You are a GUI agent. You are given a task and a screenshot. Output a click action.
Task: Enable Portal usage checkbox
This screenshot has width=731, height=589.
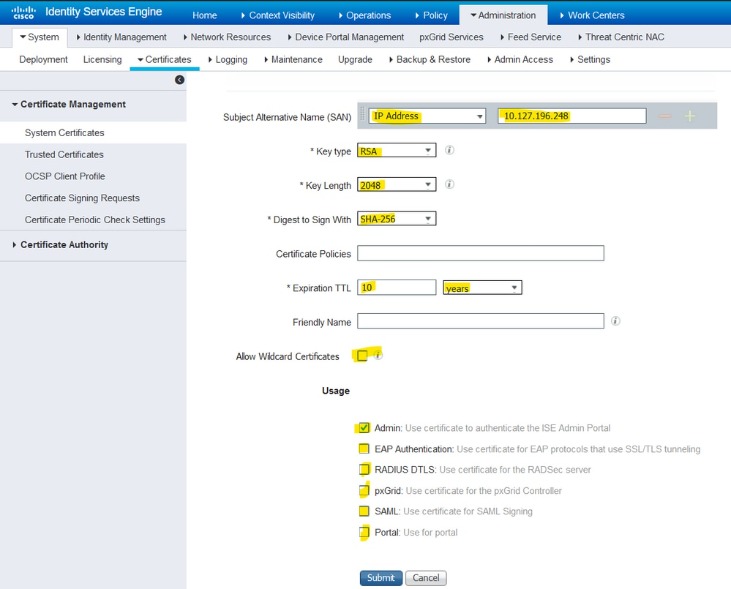(x=364, y=532)
